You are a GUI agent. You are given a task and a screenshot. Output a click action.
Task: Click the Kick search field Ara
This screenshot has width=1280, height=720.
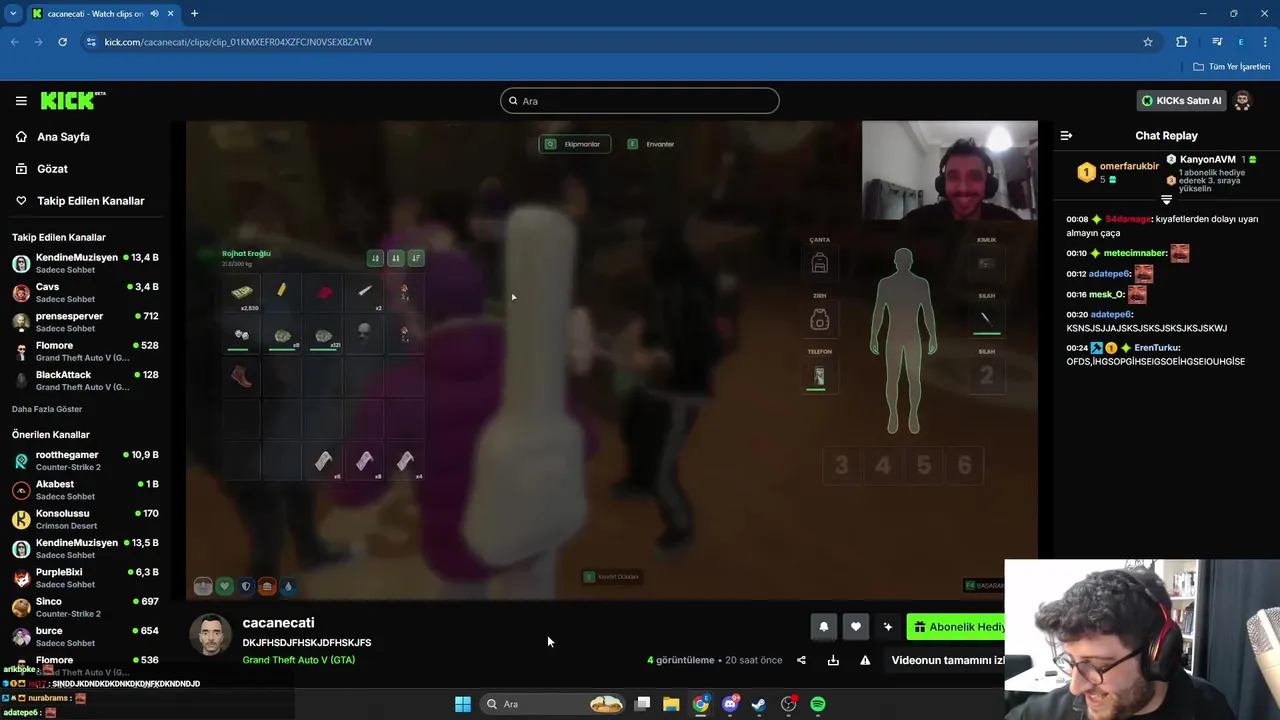640,101
